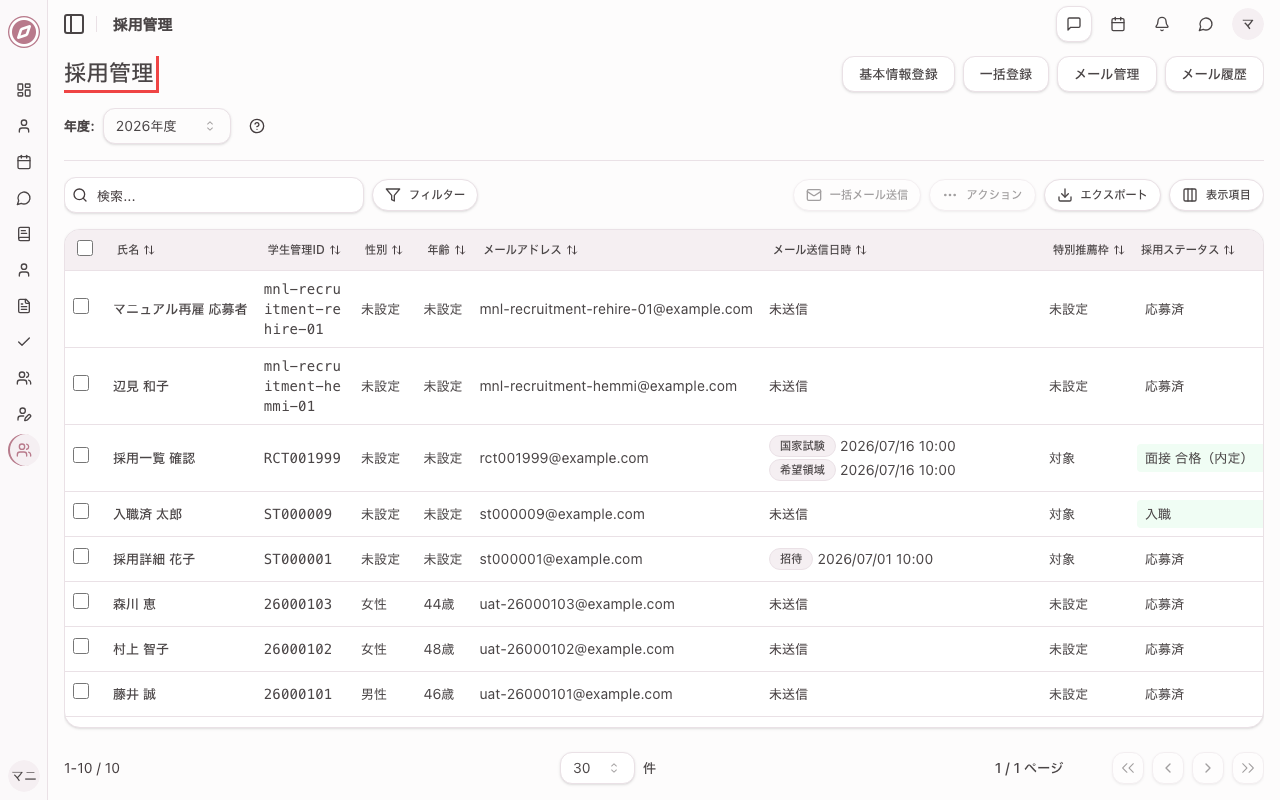Sort by 採用ステータス column

click(x=1188, y=250)
